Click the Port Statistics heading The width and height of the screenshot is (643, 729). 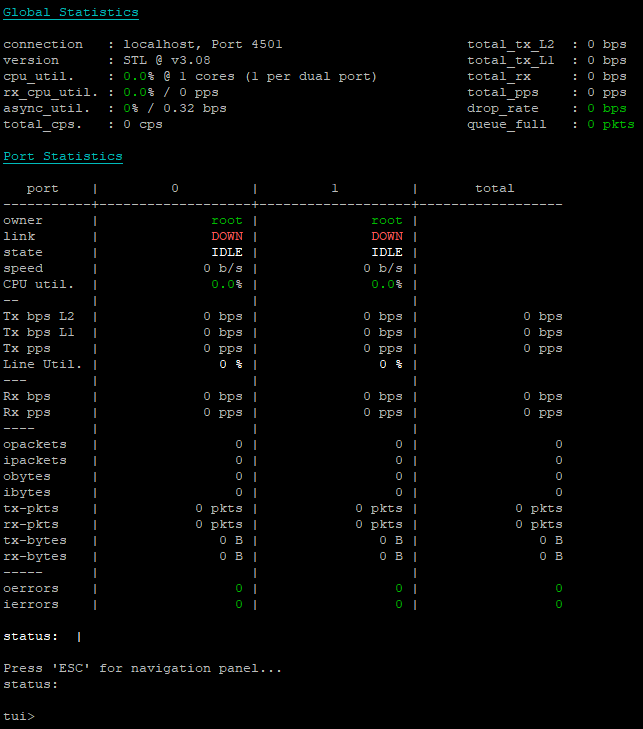[63, 157]
